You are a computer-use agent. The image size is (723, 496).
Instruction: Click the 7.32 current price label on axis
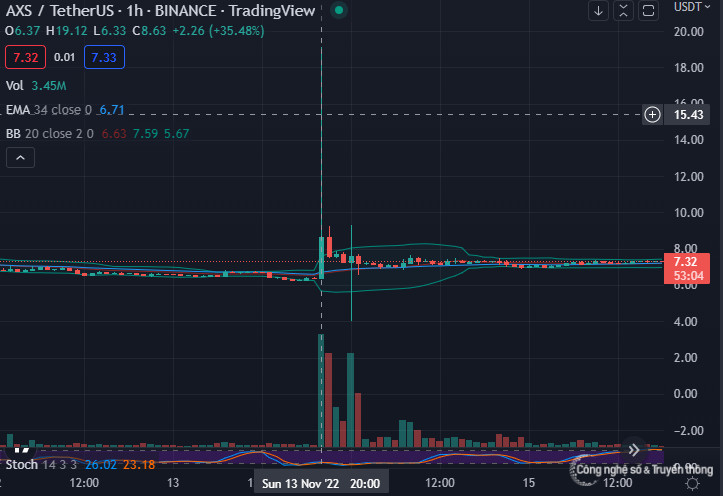(x=685, y=262)
